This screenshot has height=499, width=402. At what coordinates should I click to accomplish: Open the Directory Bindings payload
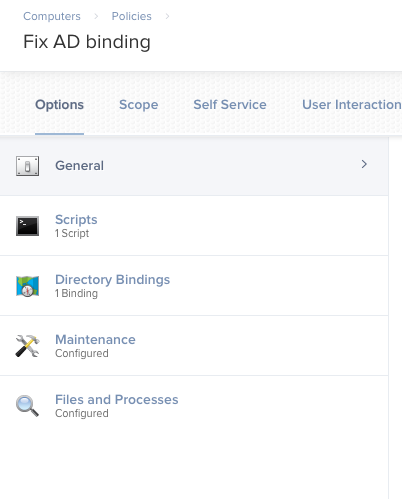(x=194, y=286)
